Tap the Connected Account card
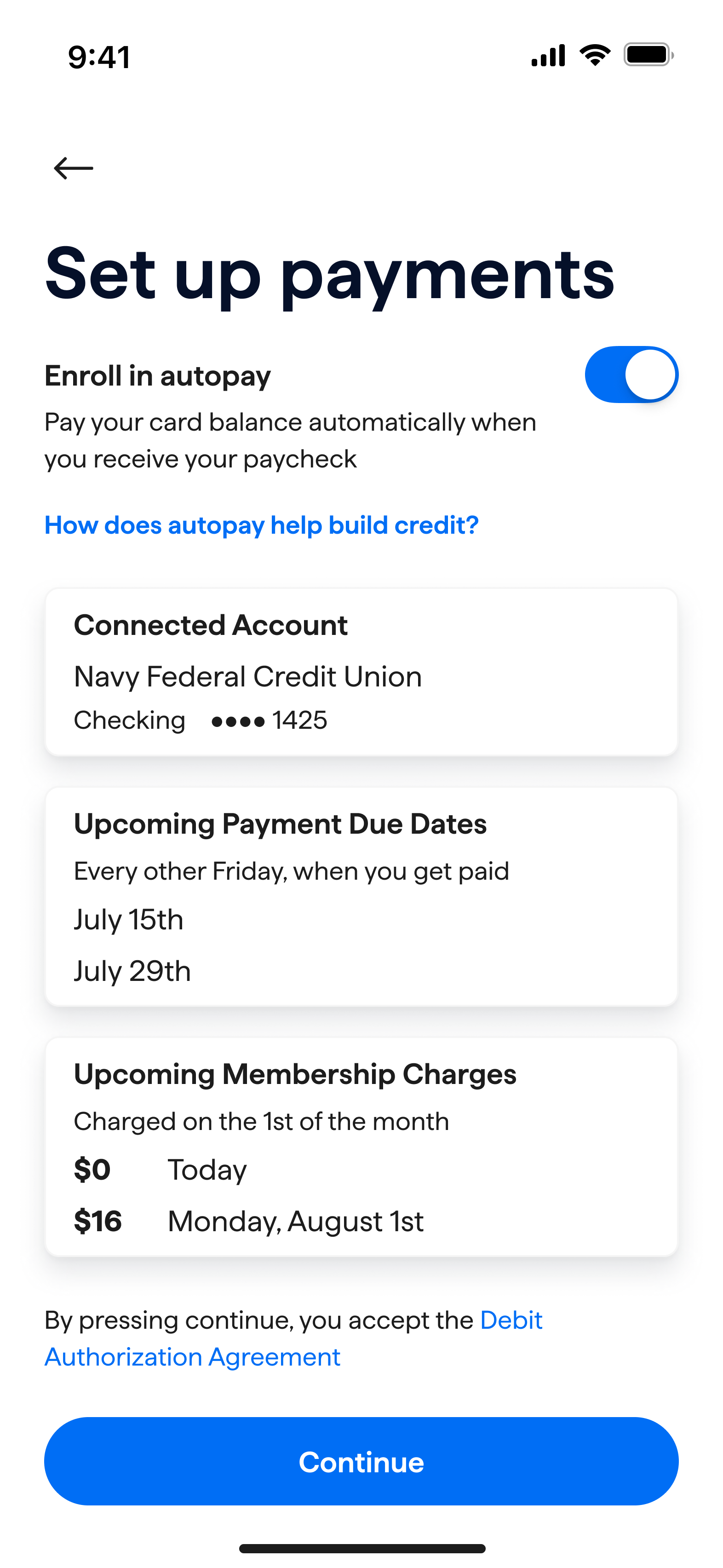 click(x=361, y=672)
